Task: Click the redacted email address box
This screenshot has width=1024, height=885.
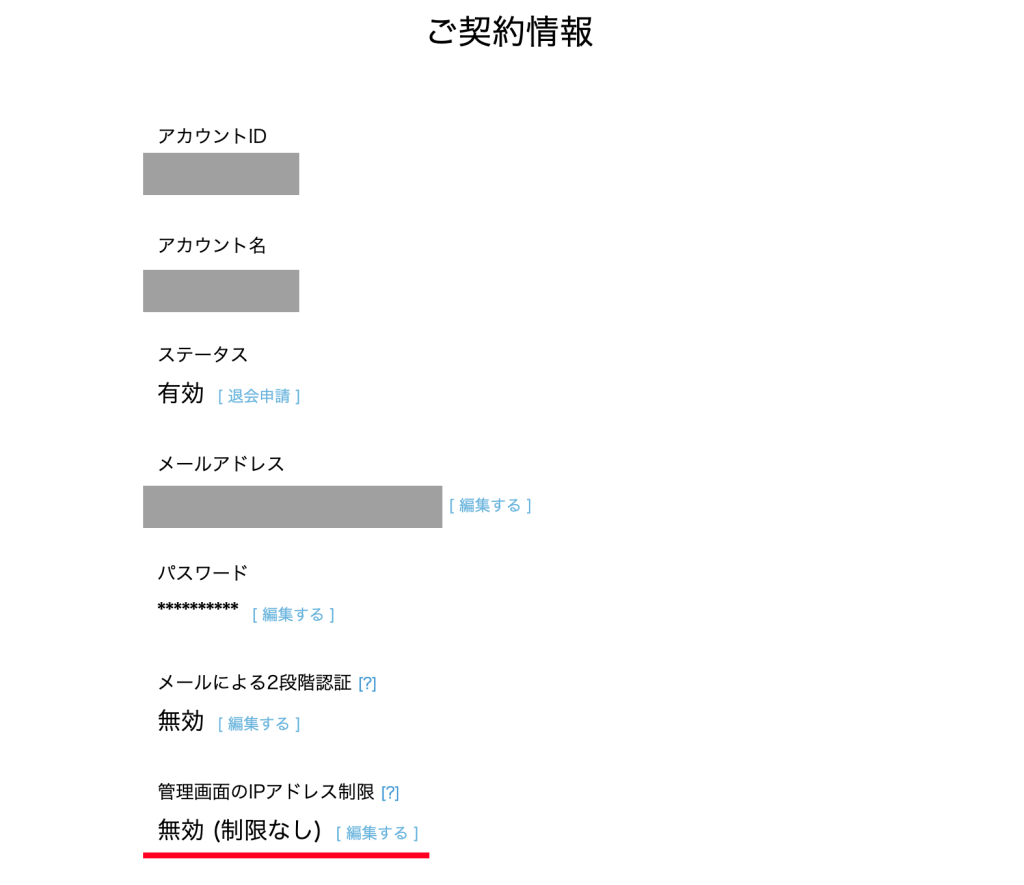Action: tap(292, 507)
